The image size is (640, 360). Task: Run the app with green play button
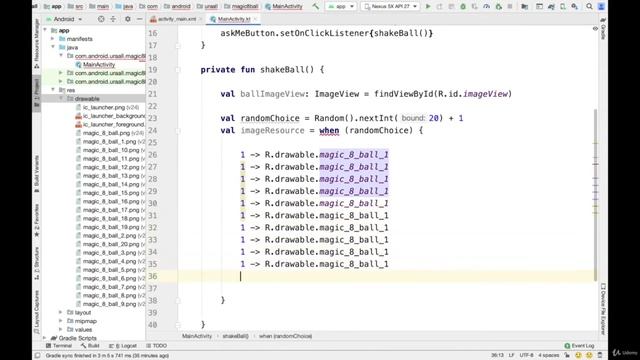[x=428, y=7]
